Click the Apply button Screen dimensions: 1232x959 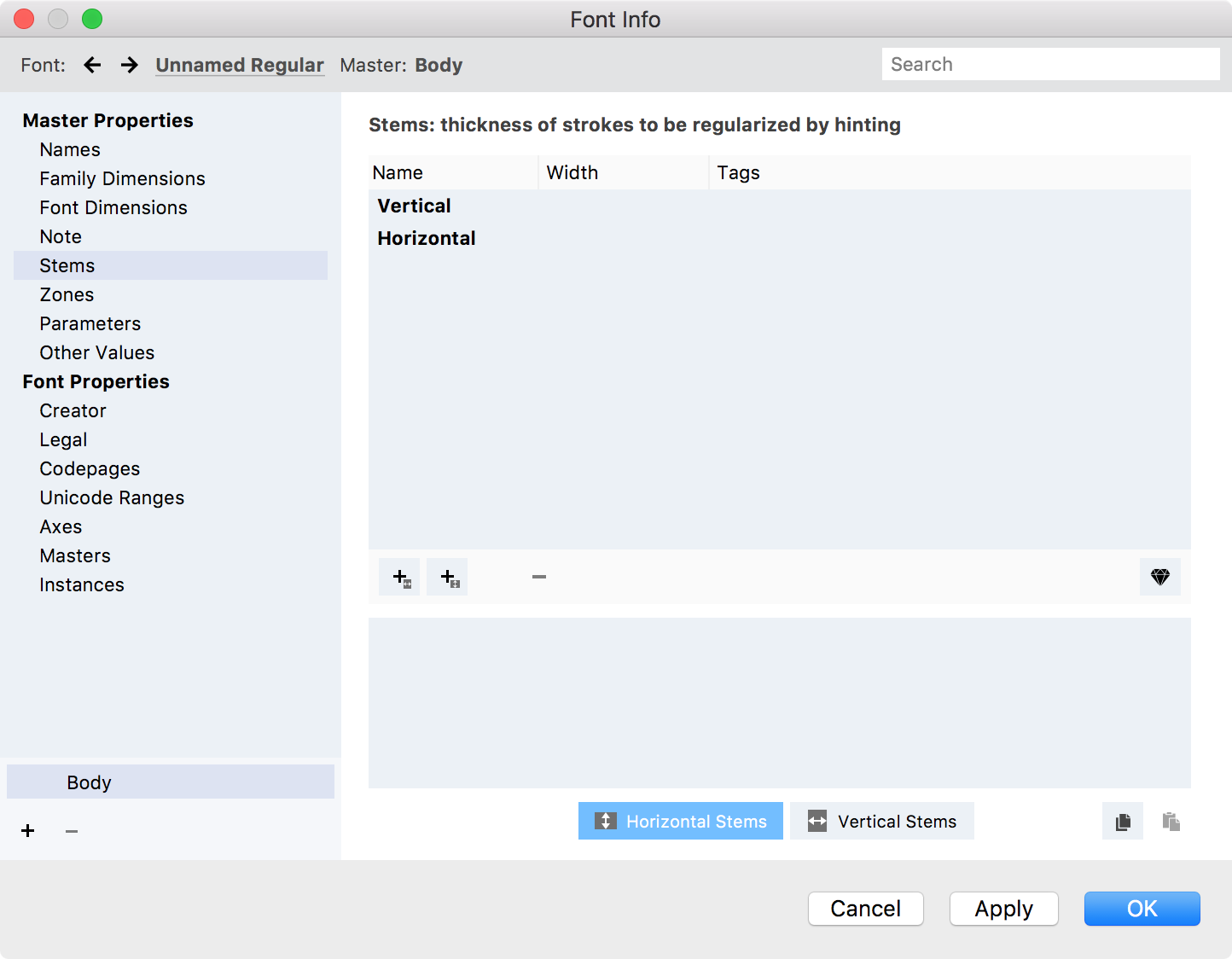[x=1004, y=909]
